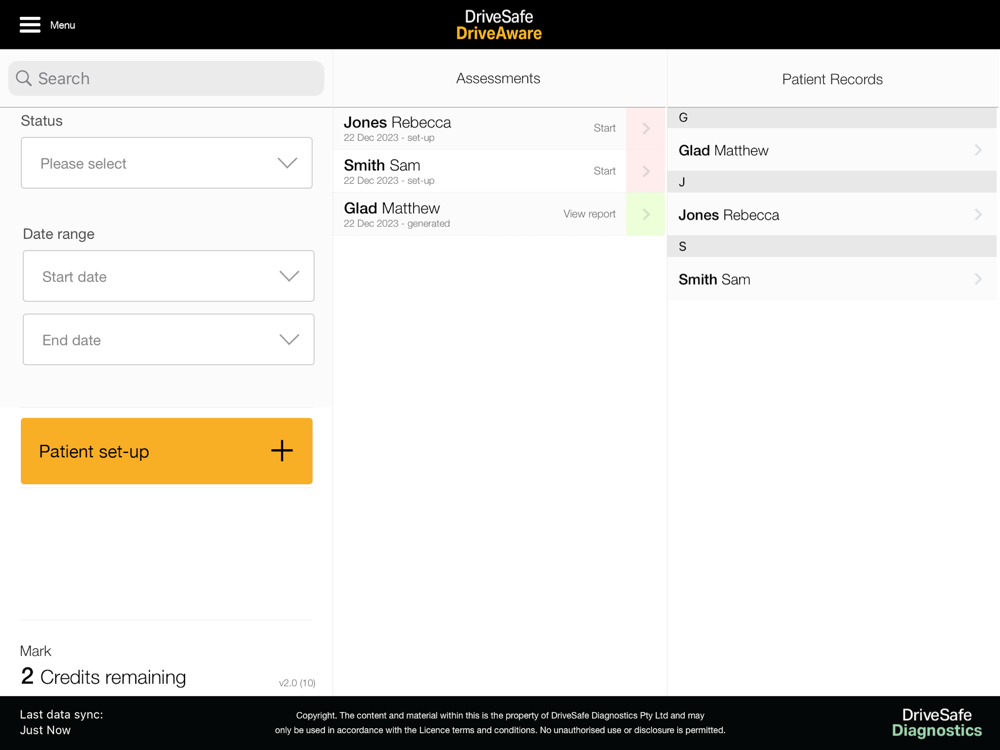Click the v2.0 (10) version label
The image size is (1000, 750).
point(297,683)
